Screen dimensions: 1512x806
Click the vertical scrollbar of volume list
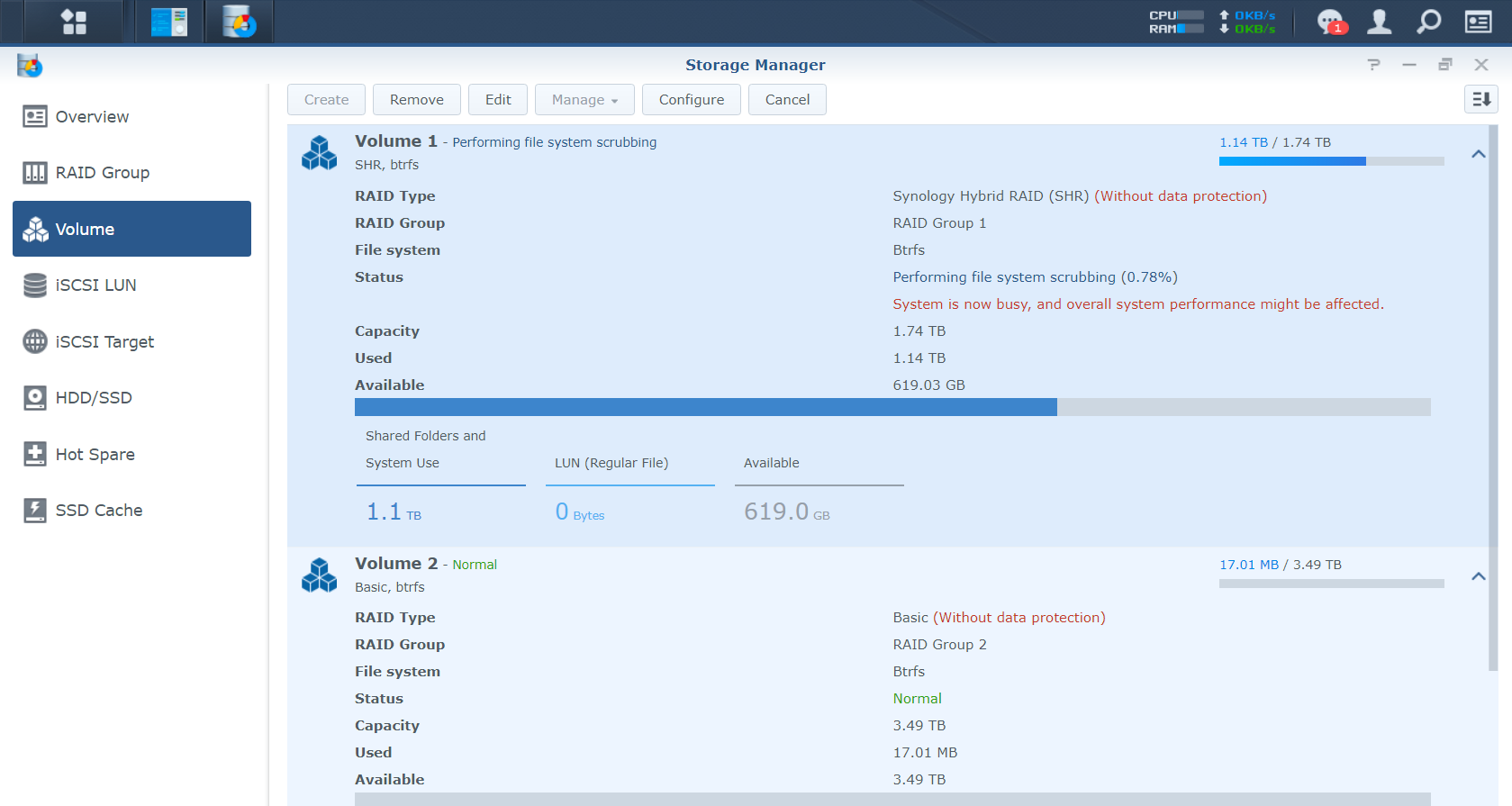(1493, 398)
